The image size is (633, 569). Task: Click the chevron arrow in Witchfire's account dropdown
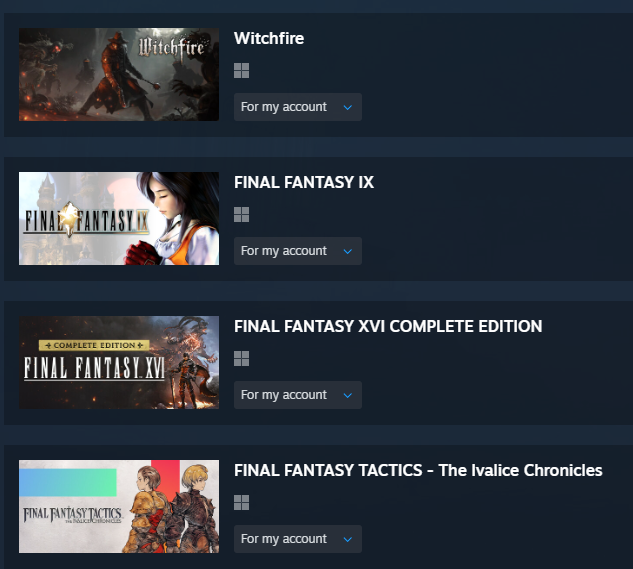pyautogui.click(x=348, y=107)
